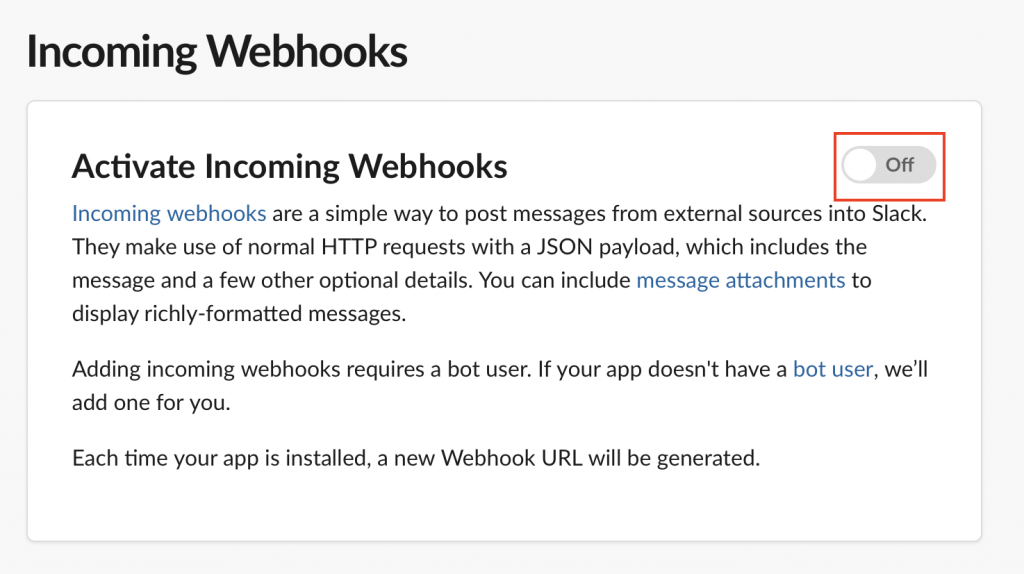Screen dimensions: 1024x574
Task: Click the text 'display richly-formatted messages'
Action: point(238,313)
